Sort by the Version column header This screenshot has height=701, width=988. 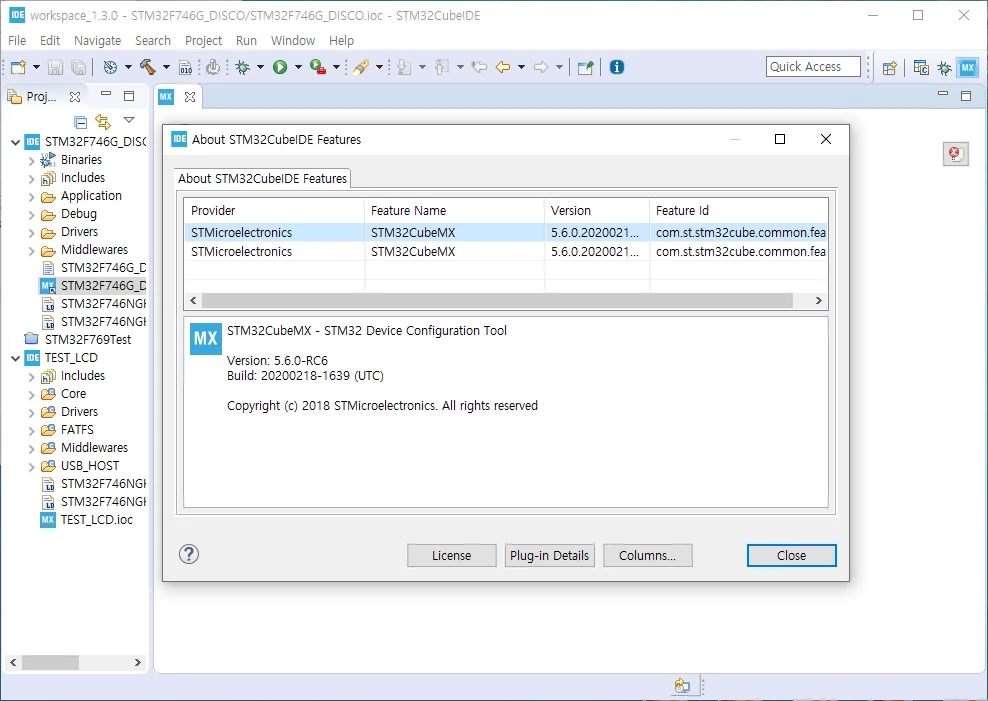coord(597,210)
